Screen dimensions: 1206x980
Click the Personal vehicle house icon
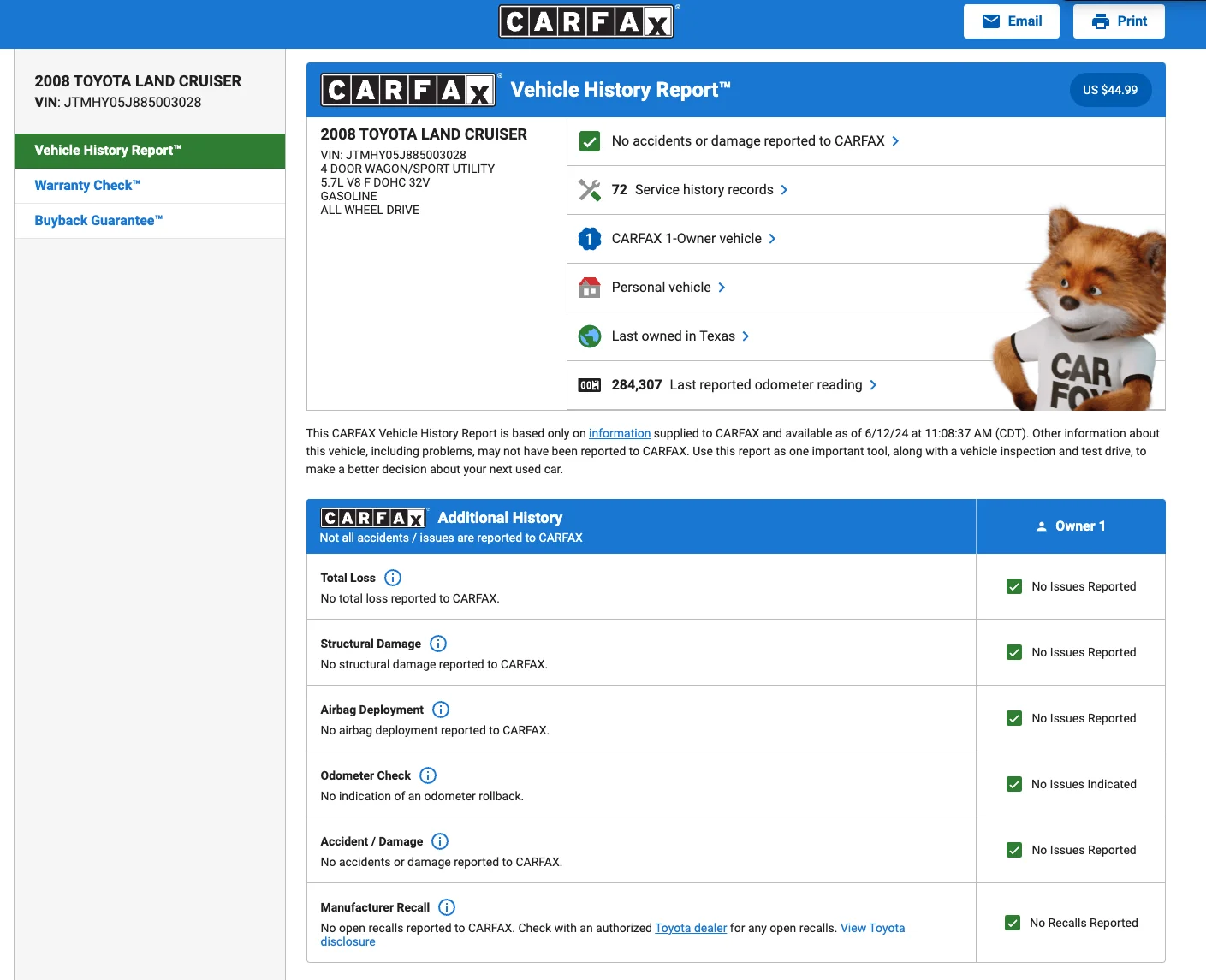coord(590,288)
